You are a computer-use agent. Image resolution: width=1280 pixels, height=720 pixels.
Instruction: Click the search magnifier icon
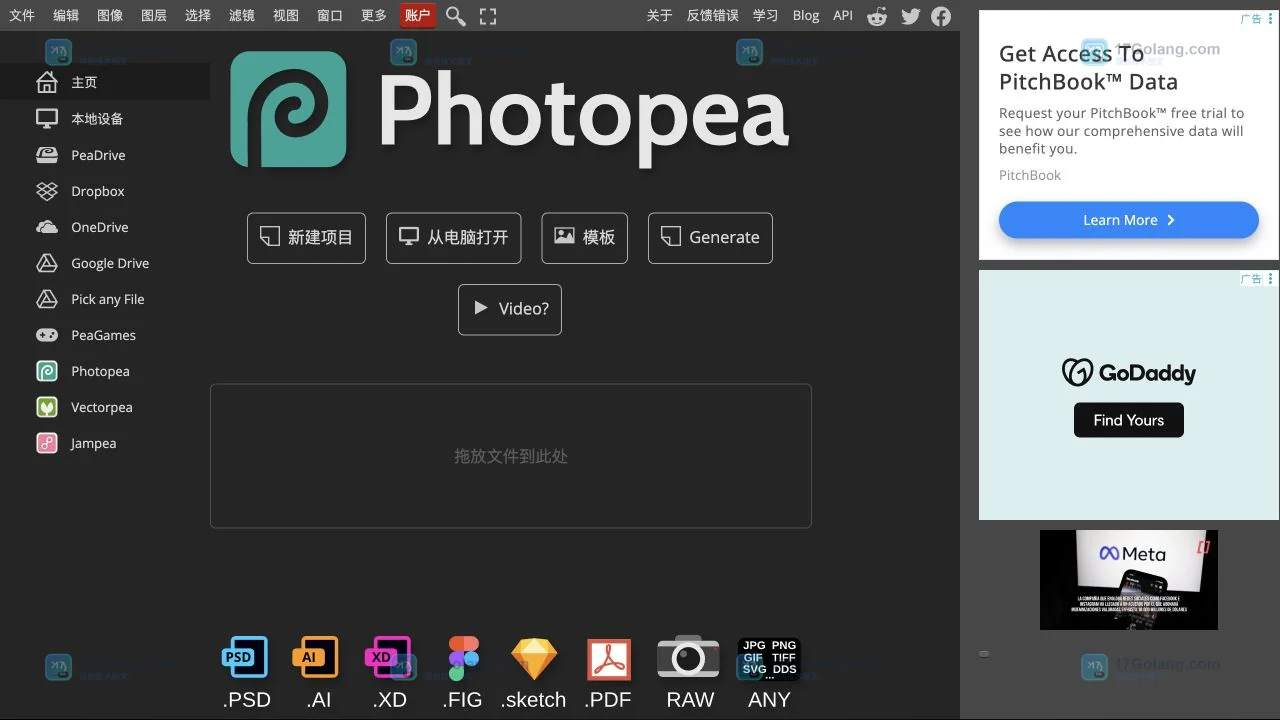coord(455,16)
